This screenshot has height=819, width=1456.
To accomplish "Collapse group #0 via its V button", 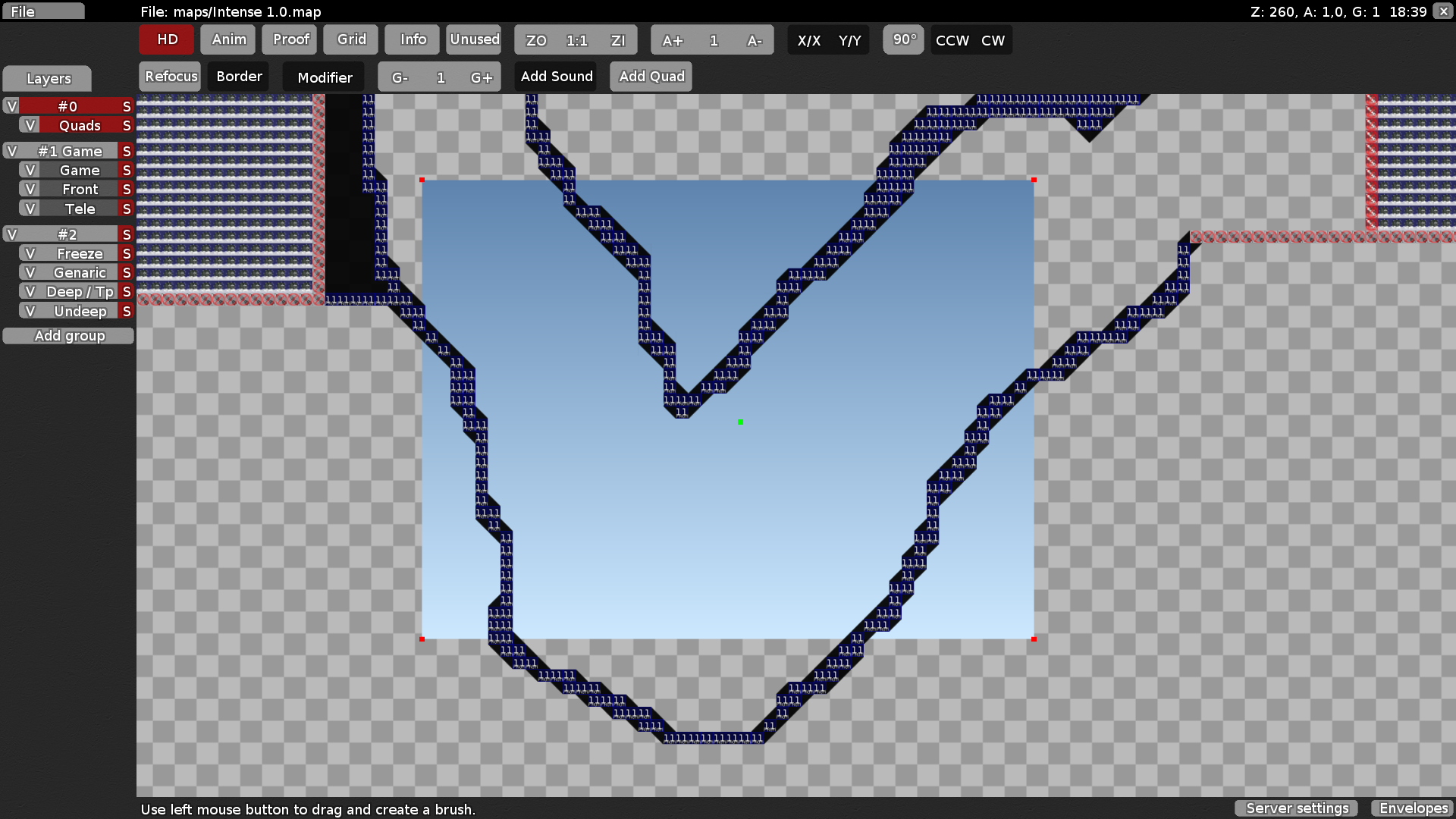I will tap(11, 106).
